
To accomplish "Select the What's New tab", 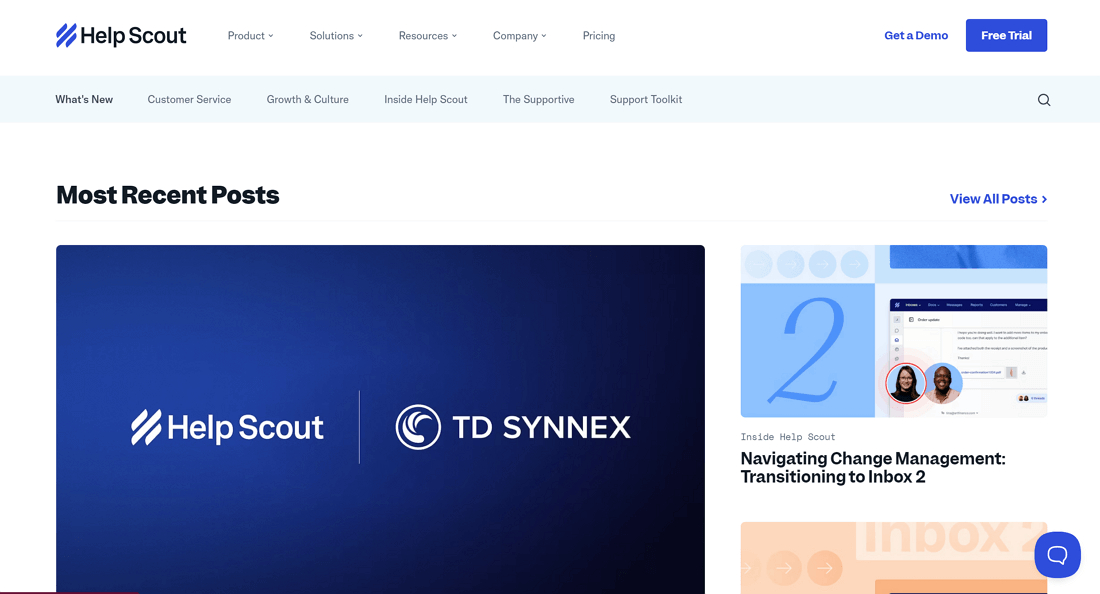I will coord(84,100).
